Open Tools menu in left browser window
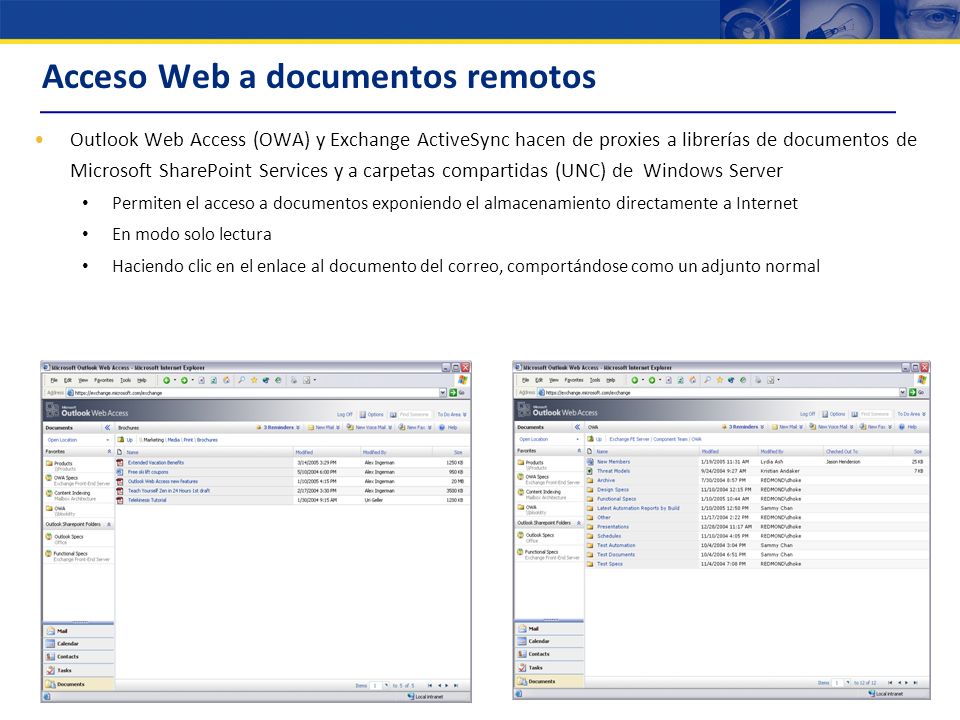 point(126,380)
